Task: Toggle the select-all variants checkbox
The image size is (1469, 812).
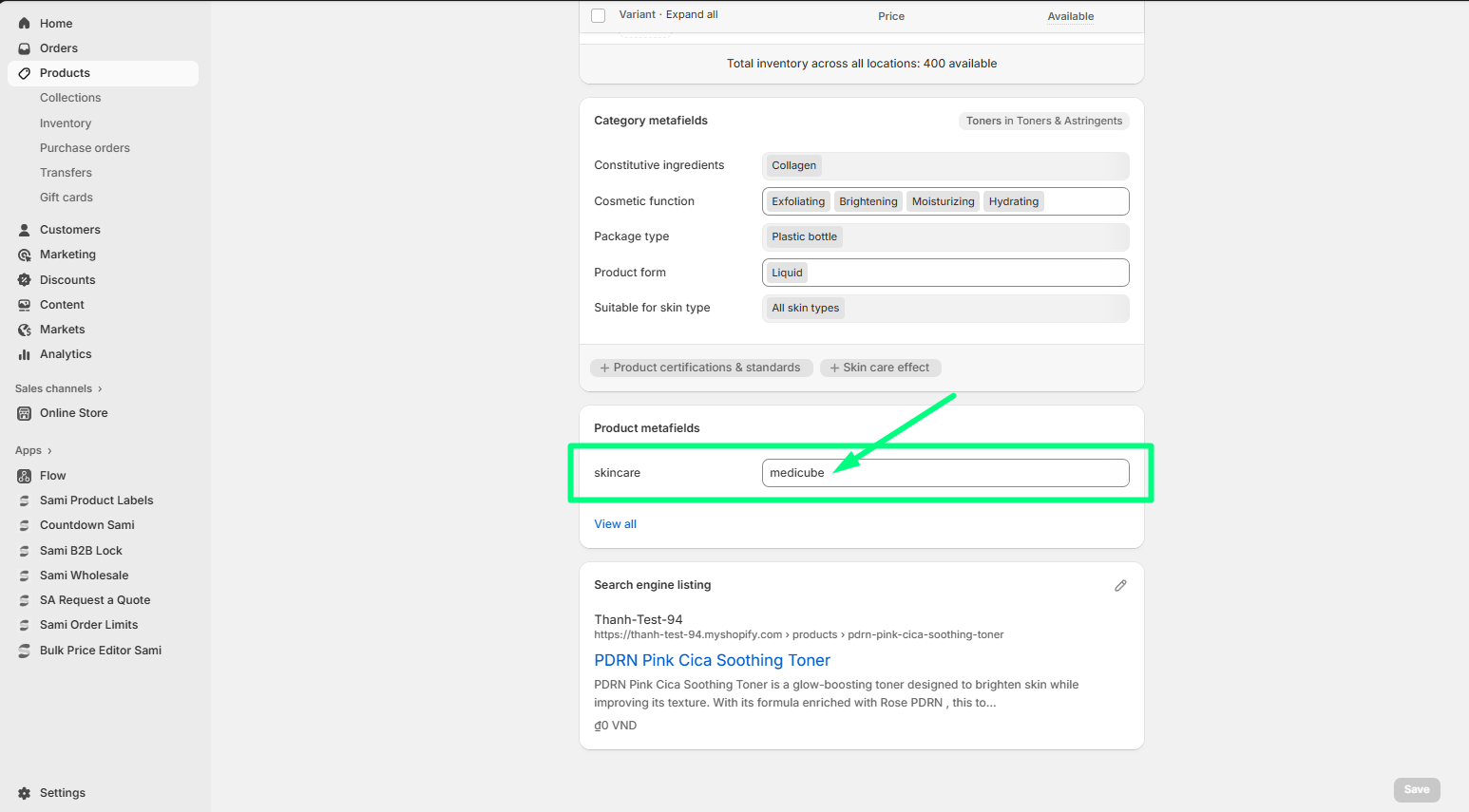Action: (x=599, y=15)
